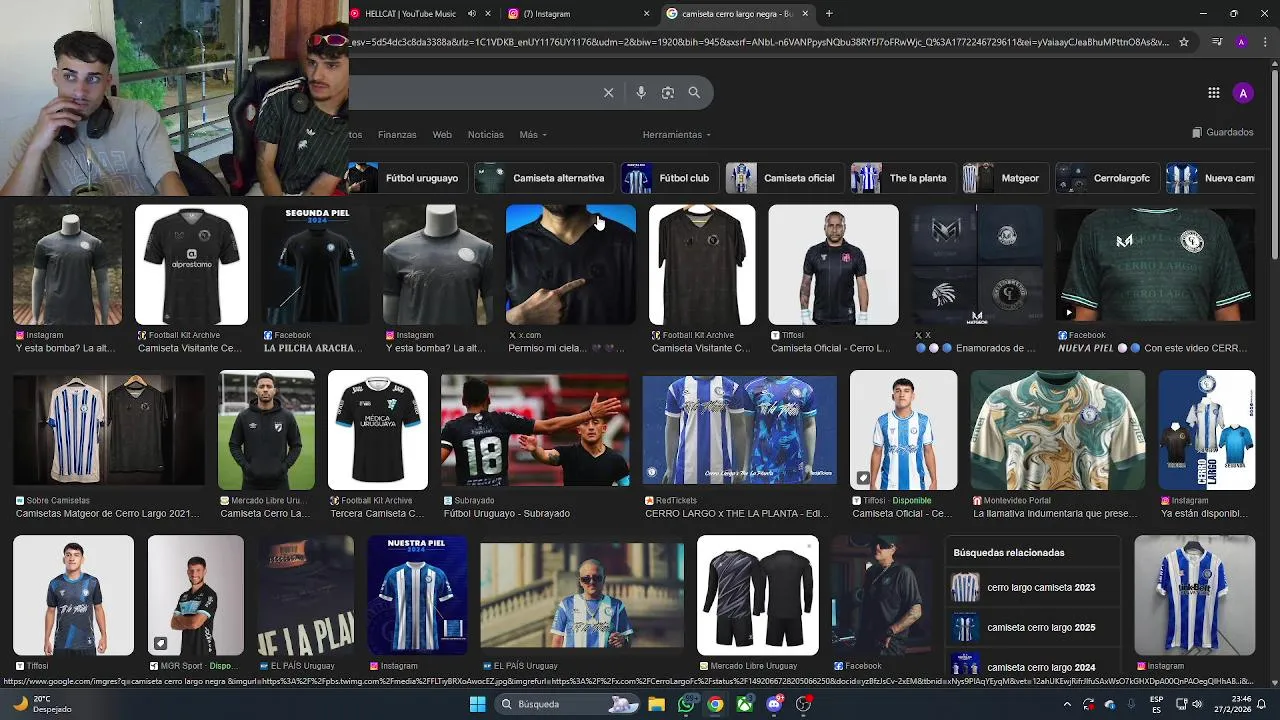Open Mercado Libre black goalkeeper kit image
The height and width of the screenshot is (720, 1280).
pos(758,595)
